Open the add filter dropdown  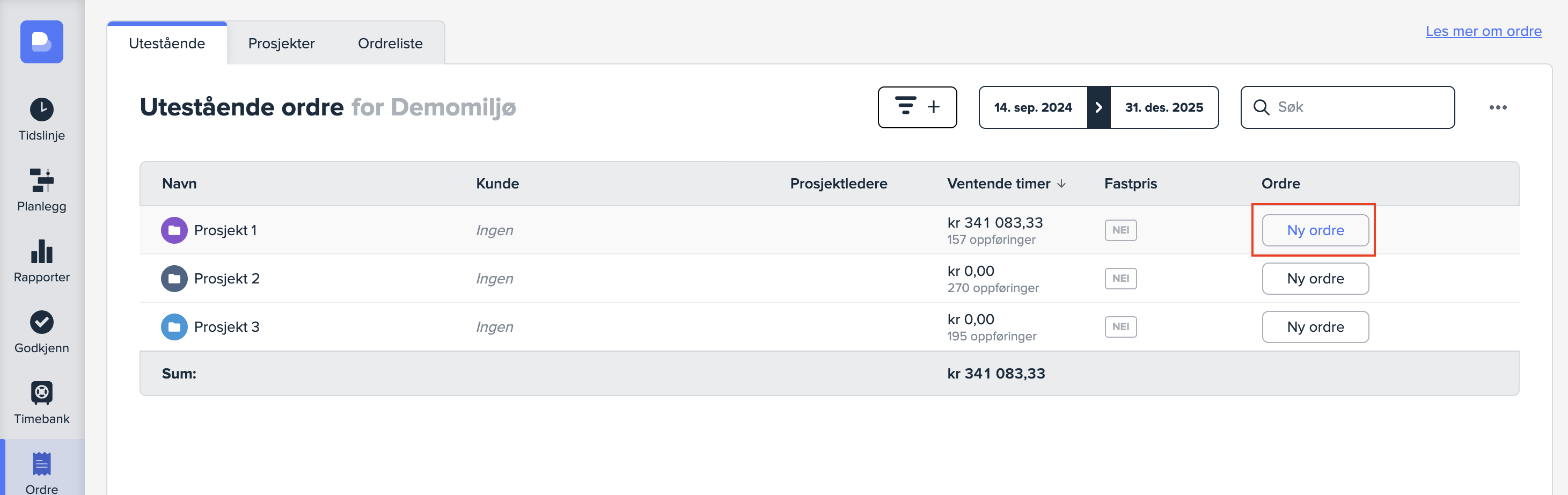click(917, 107)
